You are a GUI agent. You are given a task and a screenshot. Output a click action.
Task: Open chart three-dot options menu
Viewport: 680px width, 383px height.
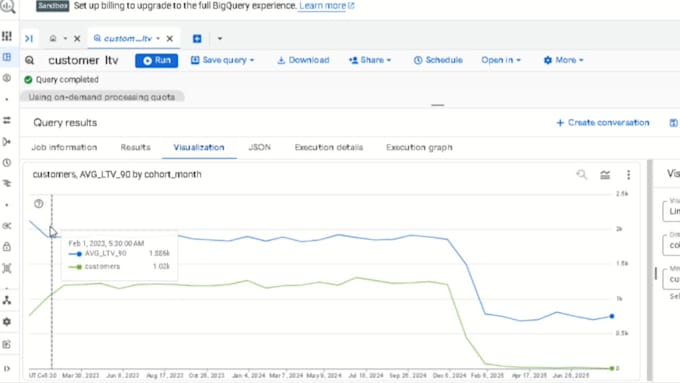pos(628,175)
